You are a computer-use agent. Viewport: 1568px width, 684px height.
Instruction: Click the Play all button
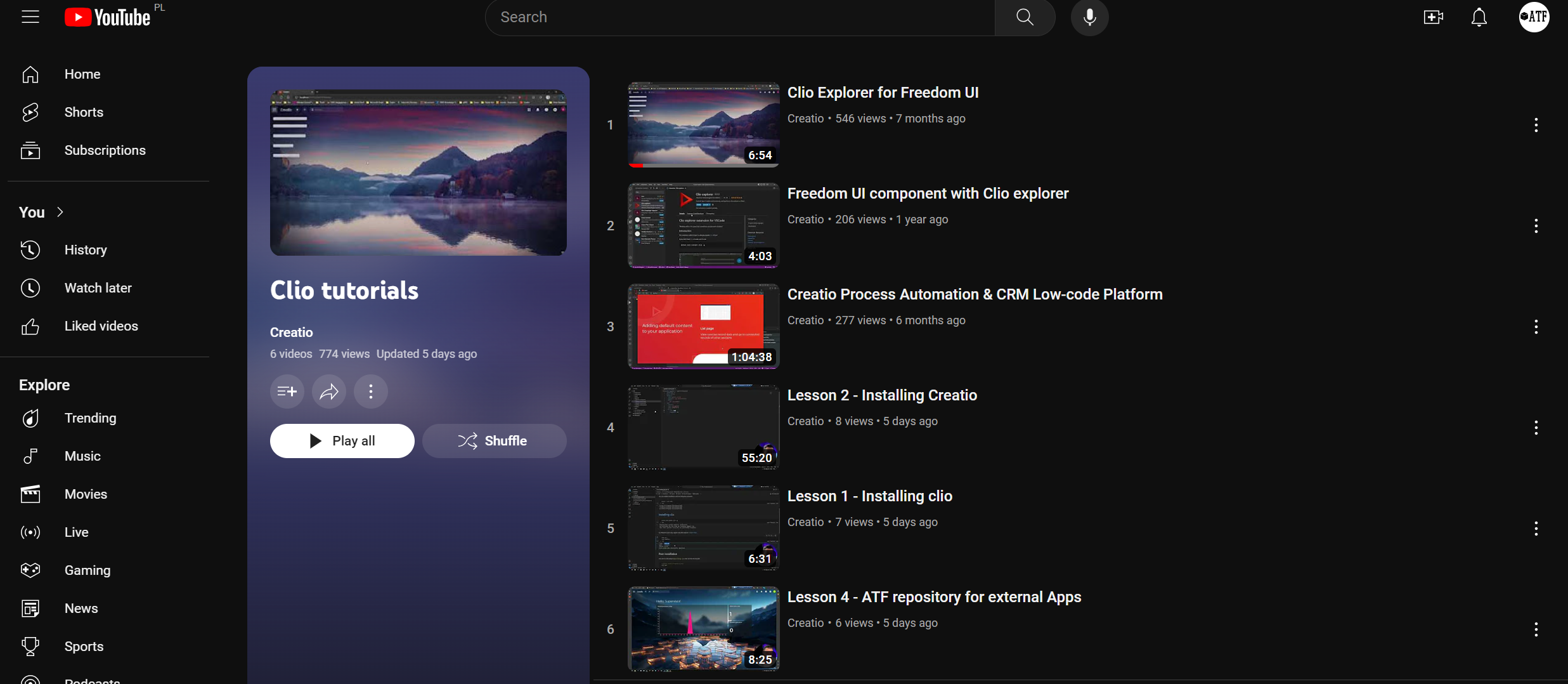click(342, 441)
